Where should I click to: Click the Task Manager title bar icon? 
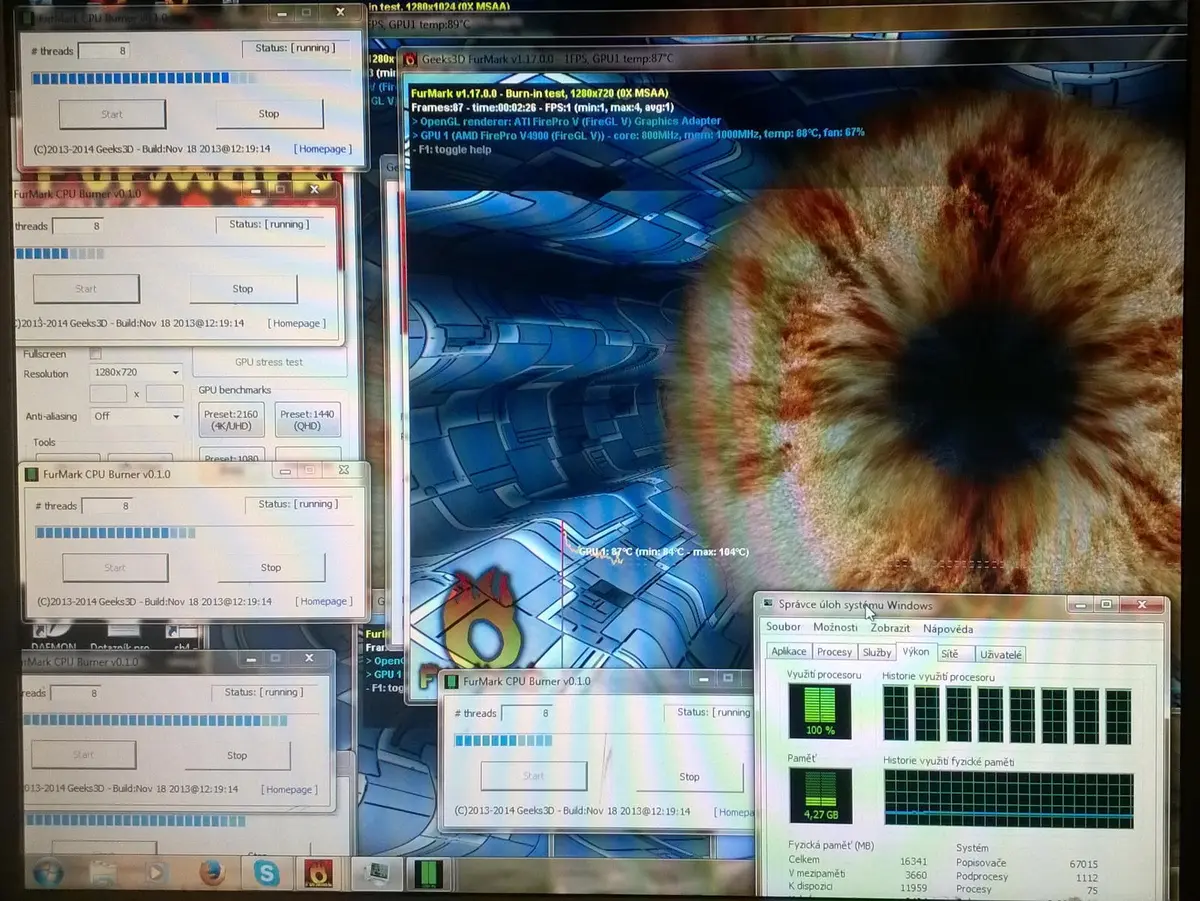767,604
